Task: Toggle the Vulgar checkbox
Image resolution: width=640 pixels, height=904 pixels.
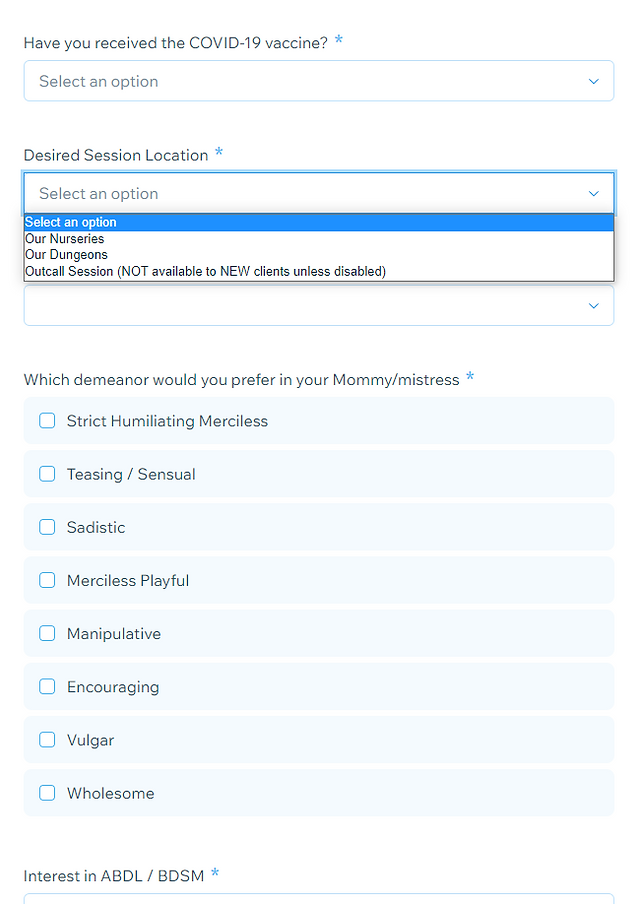Action: [x=47, y=740]
